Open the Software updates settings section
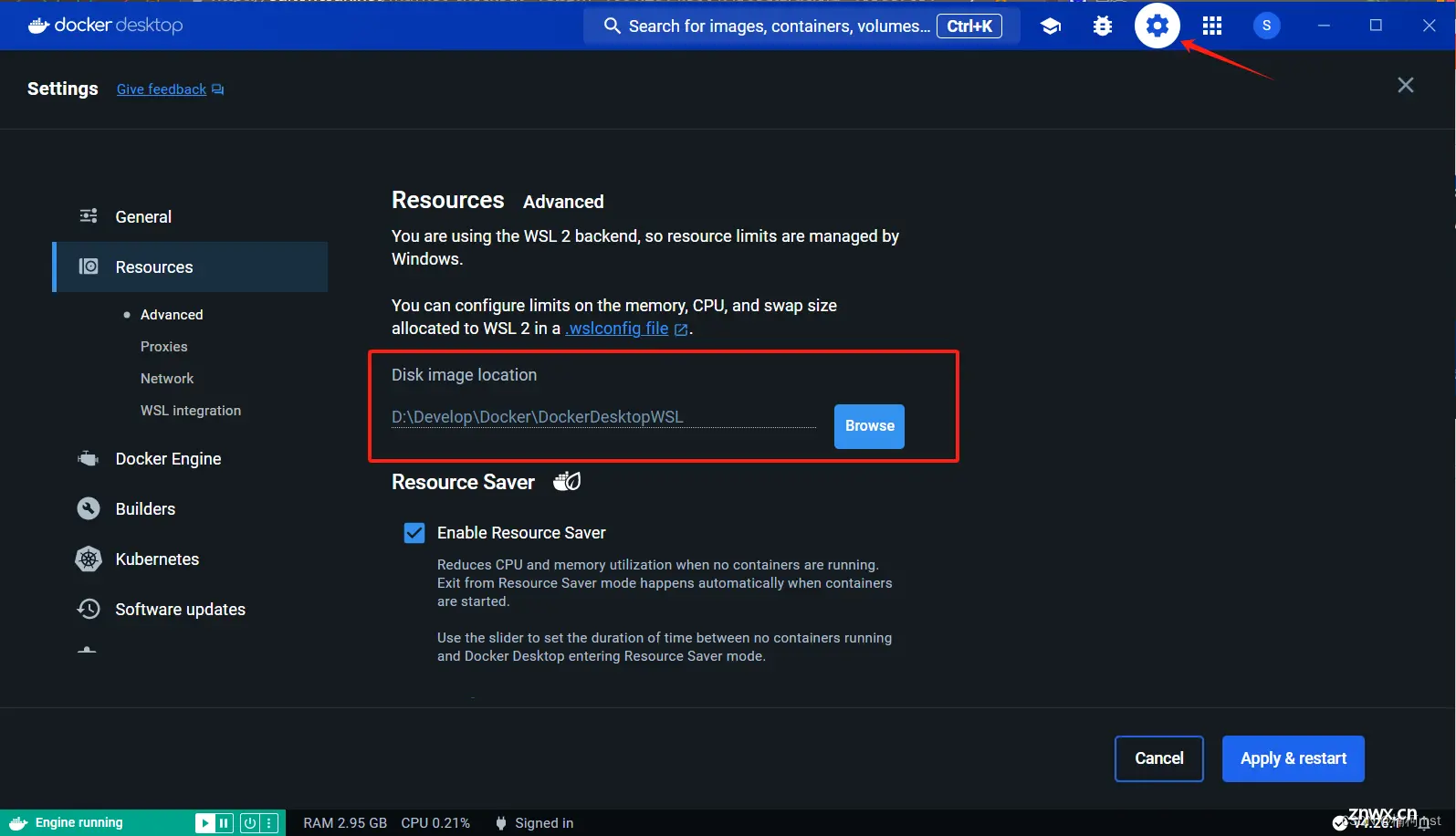Screen dimensions: 1456x836 click(190, 609)
